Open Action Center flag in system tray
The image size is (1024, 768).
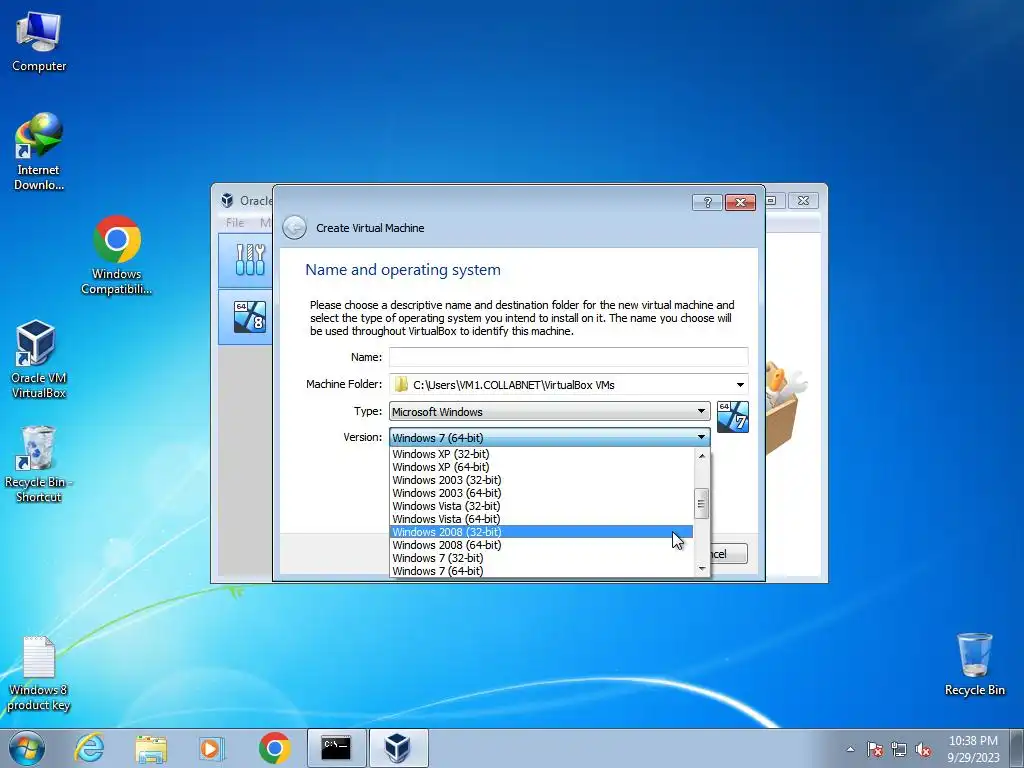pyautogui.click(x=875, y=749)
